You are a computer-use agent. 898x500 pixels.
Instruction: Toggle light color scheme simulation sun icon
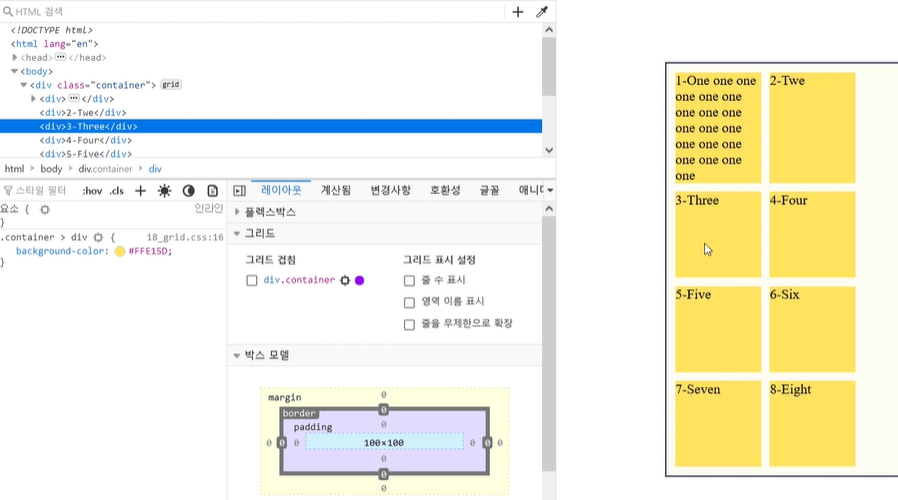coord(164,191)
